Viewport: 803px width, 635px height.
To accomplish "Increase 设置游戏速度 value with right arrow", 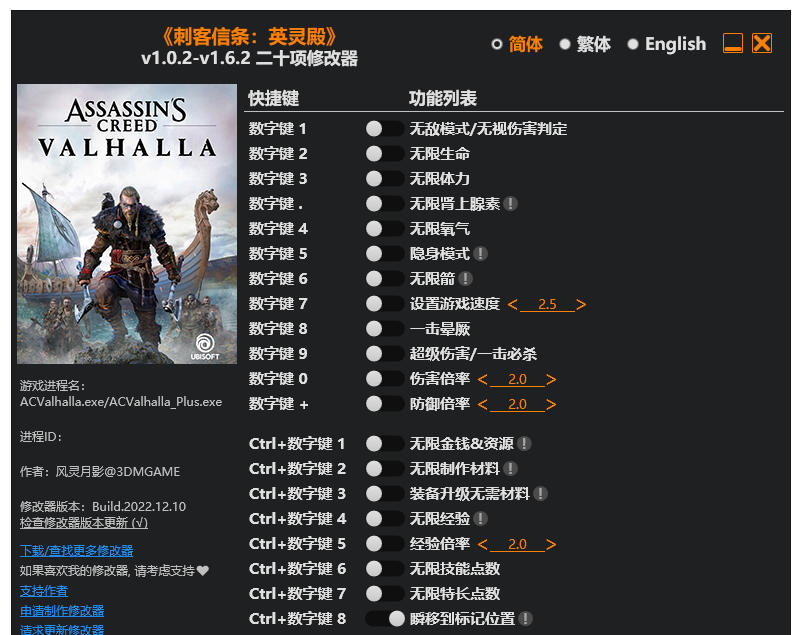I will (581, 305).
